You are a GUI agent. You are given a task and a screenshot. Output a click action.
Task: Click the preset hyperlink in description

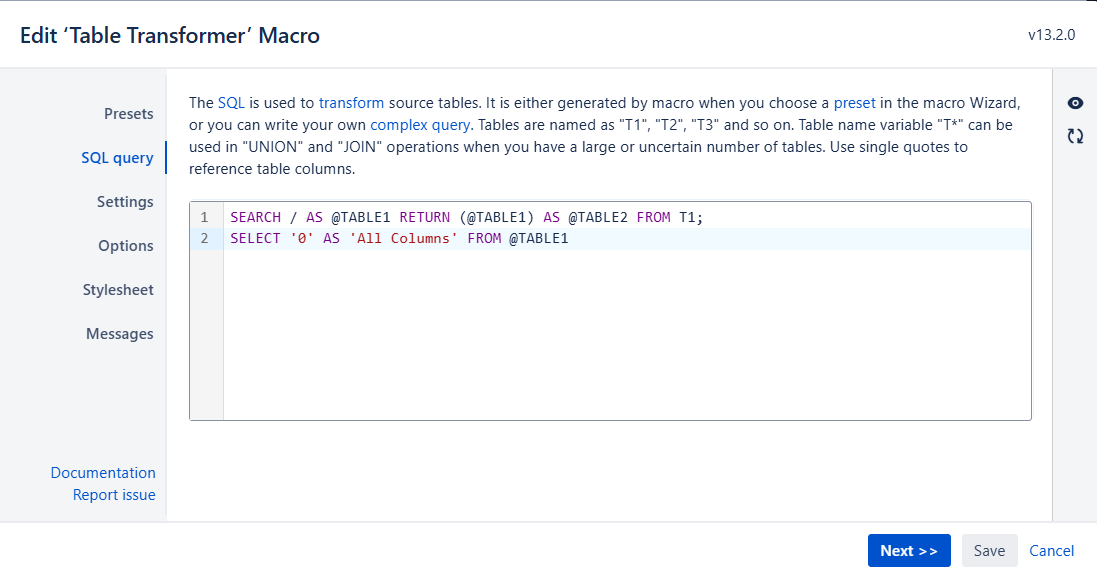pos(854,102)
